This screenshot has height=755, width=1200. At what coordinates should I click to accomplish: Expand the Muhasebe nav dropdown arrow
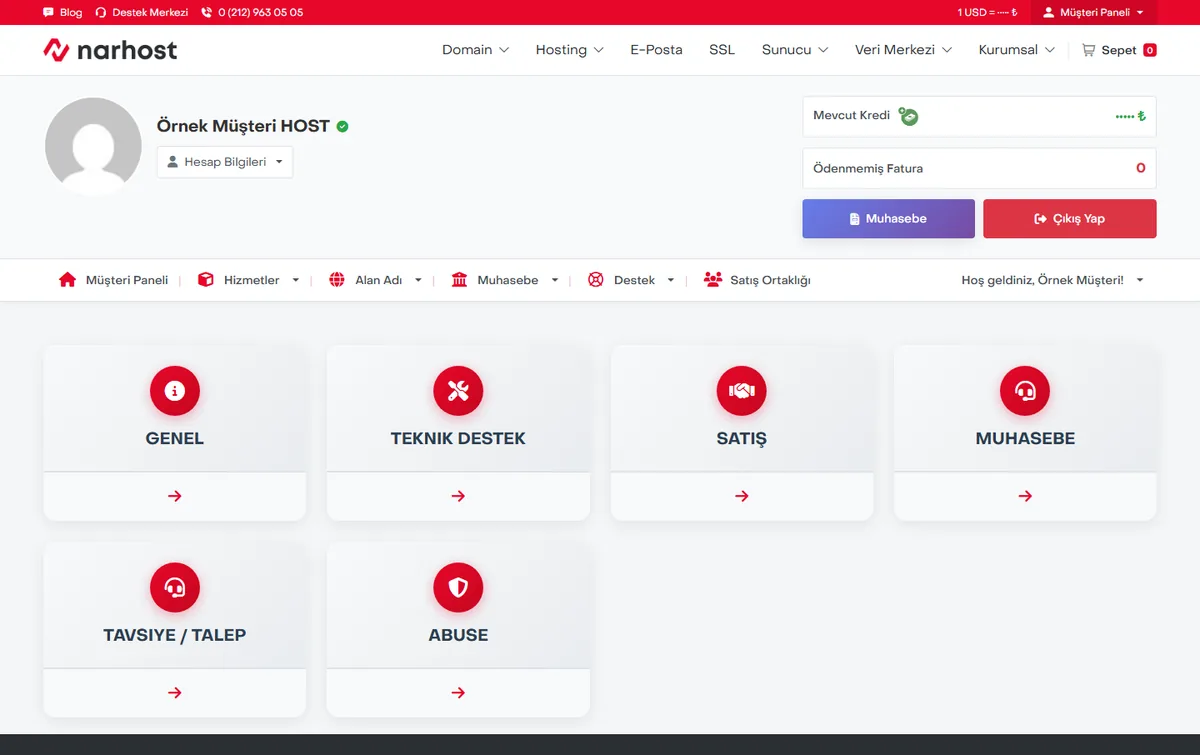[555, 281]
